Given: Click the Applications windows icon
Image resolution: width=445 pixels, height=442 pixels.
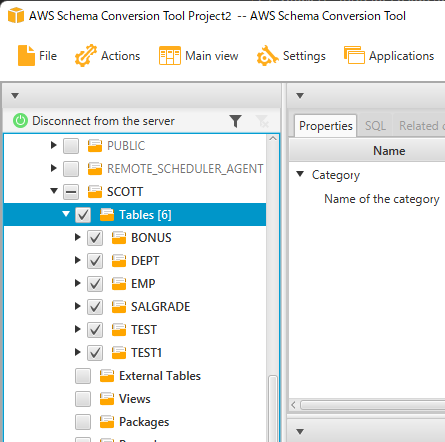Looking at the screenshot, I should (354, 55).
